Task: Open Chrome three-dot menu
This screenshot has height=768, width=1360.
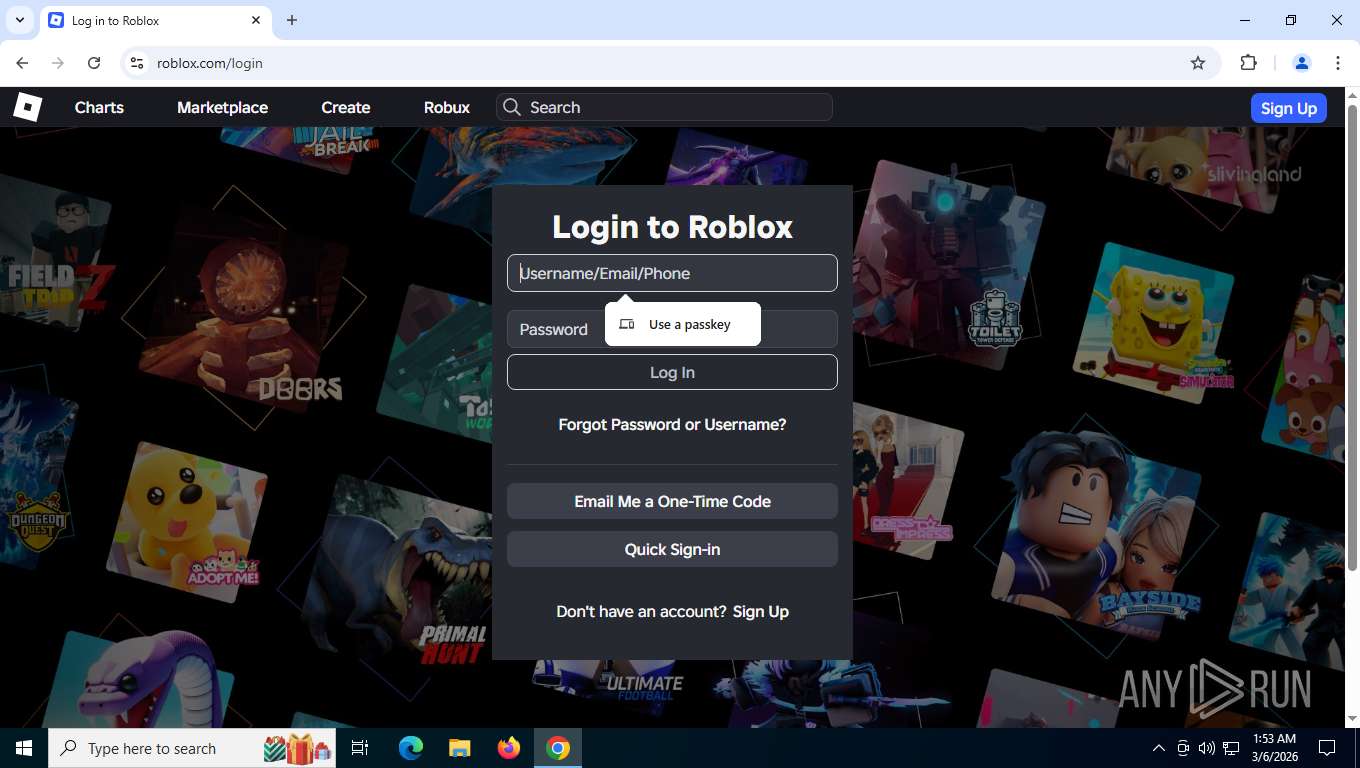Action: pos(1338,63)
